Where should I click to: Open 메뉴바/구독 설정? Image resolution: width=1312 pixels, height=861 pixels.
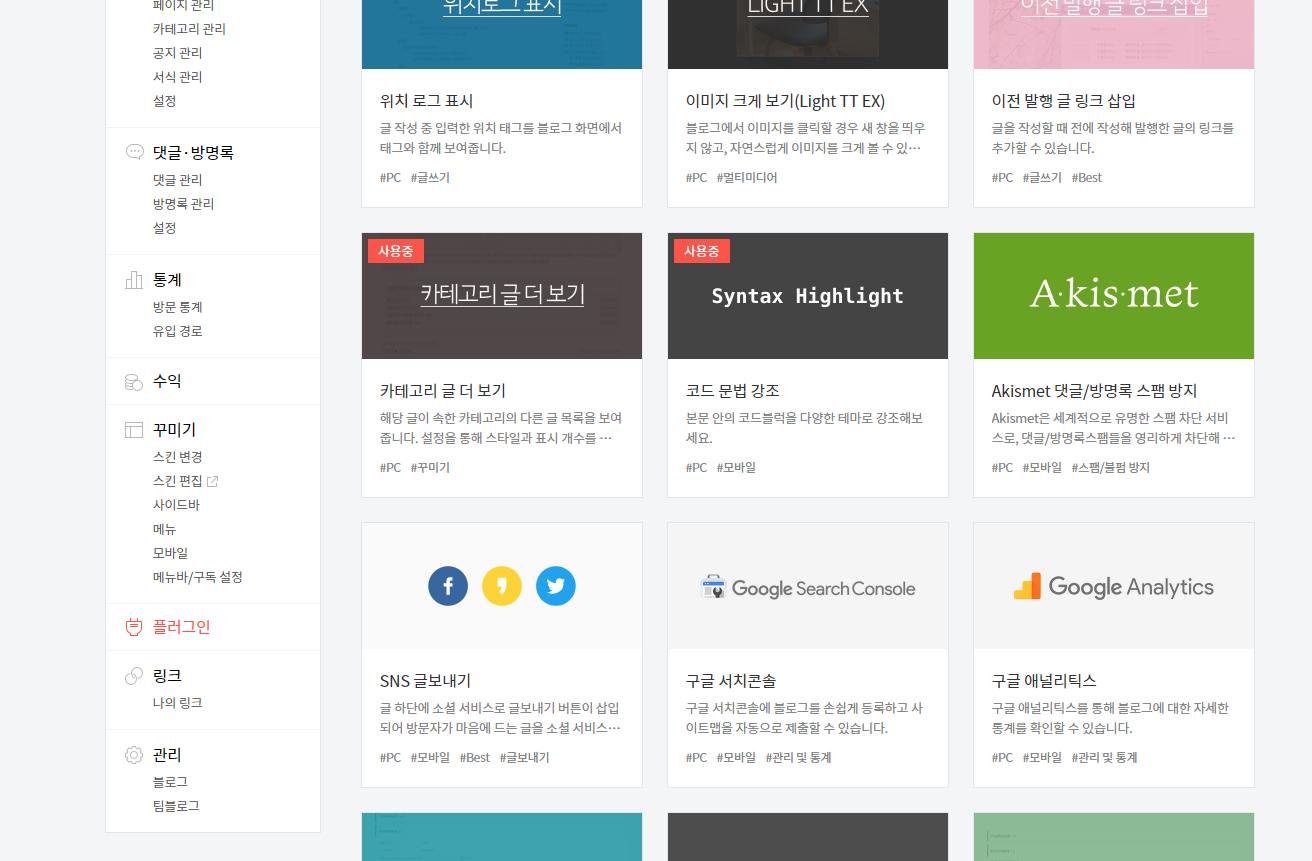[197, 577]
